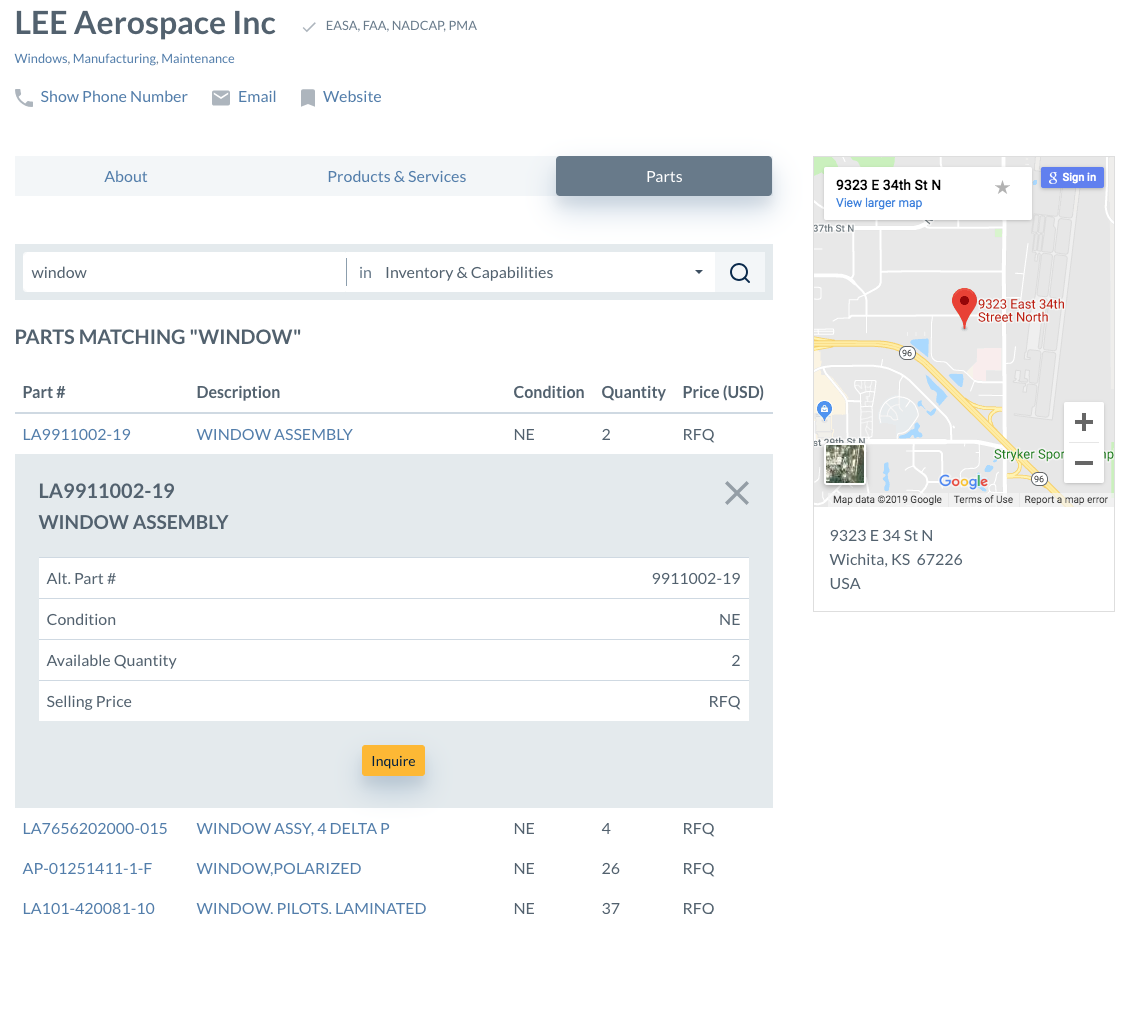Zoom in on the map
Screen dimensions: 1131x1016
click(x=1083, y=423)
